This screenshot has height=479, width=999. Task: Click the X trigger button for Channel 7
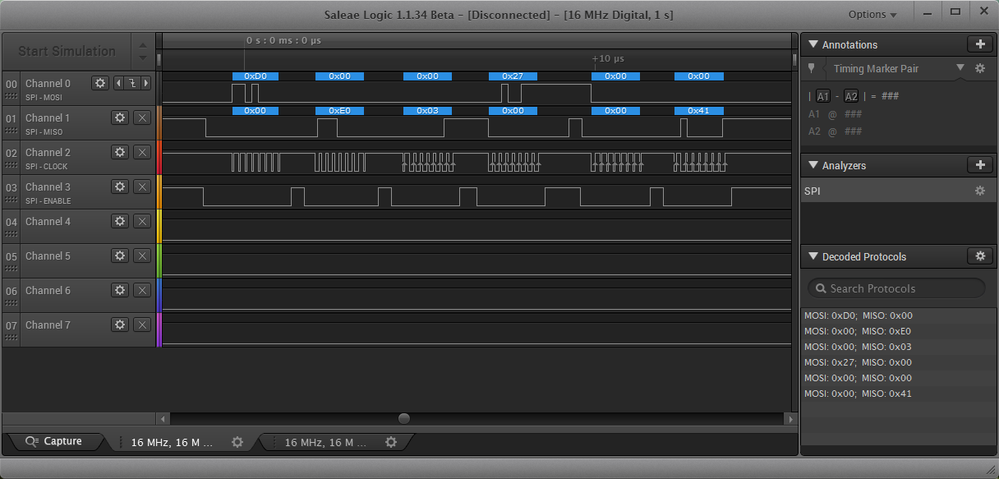[x=142, y=324]
